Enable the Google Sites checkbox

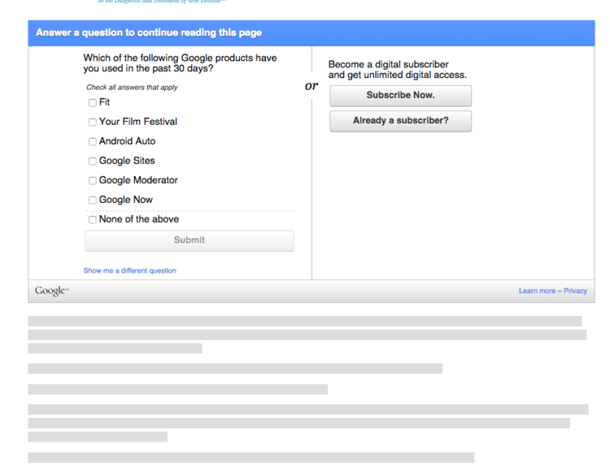click(x=92, y=161)
